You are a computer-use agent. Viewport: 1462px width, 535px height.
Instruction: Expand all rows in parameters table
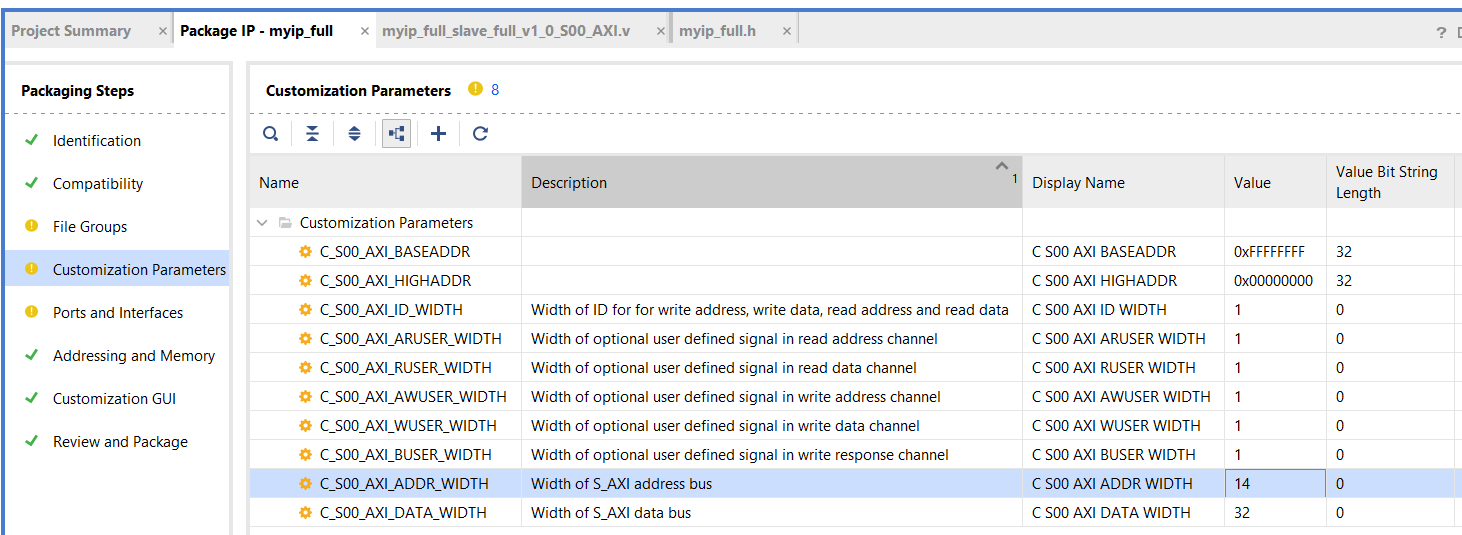(354, 134)
